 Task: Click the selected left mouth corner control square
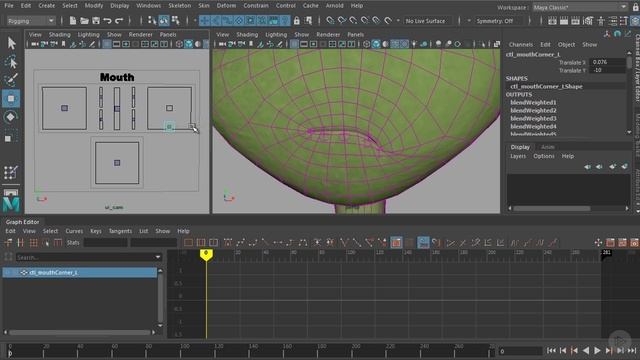coord(169,127)
